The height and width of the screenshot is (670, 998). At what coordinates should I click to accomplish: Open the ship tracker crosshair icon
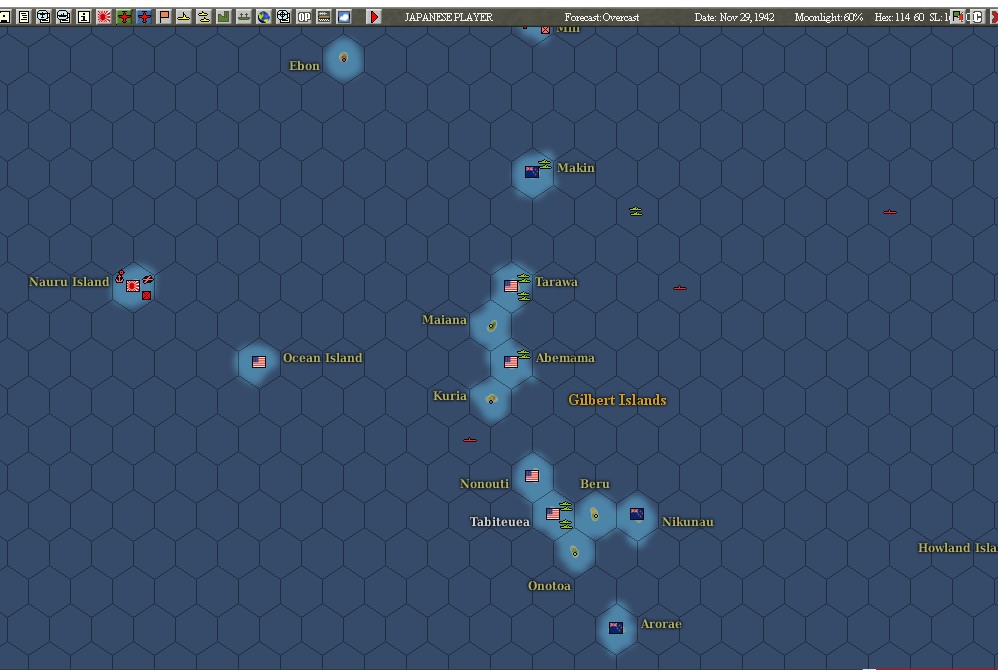(x=64, y=17)
